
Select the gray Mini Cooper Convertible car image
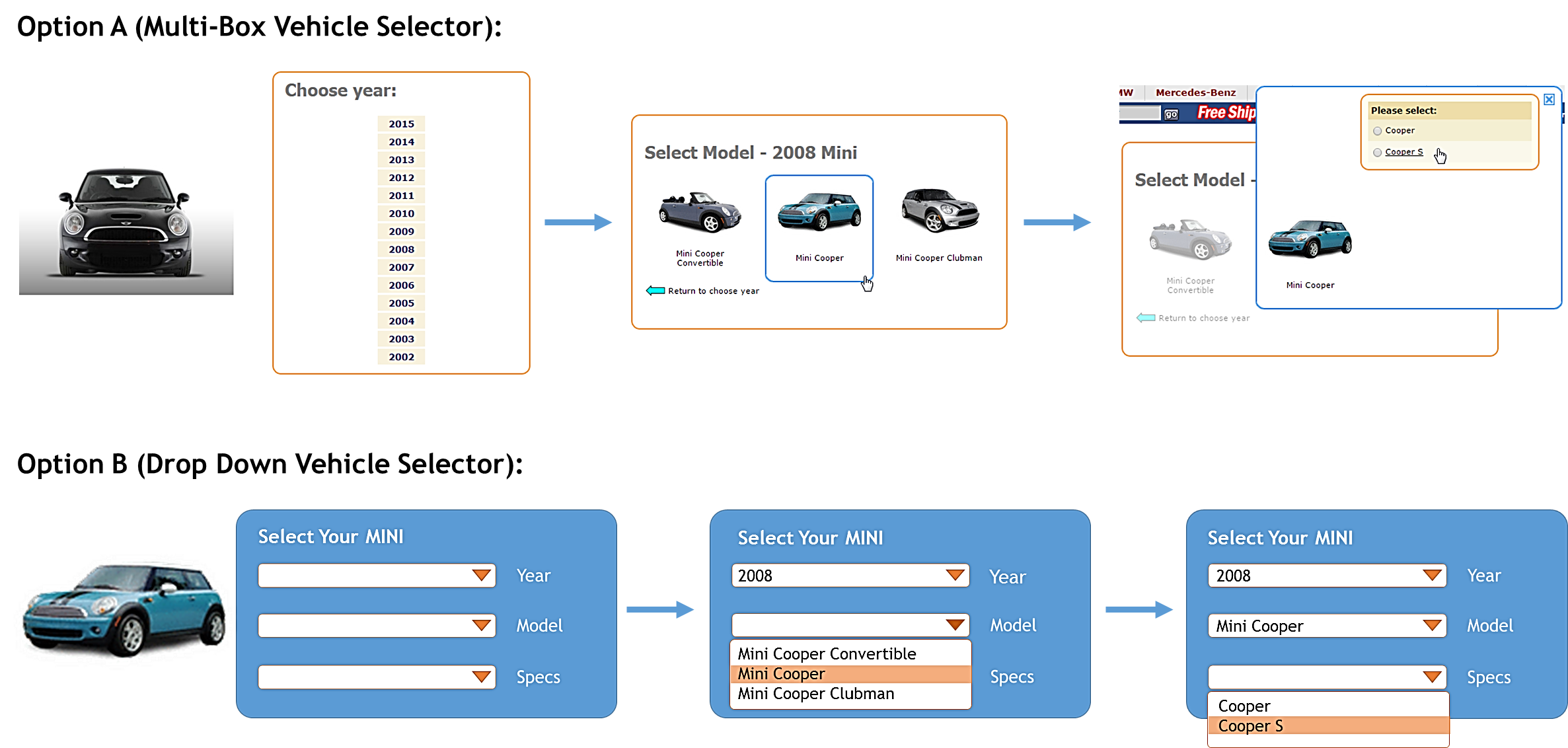click(700, 212)
